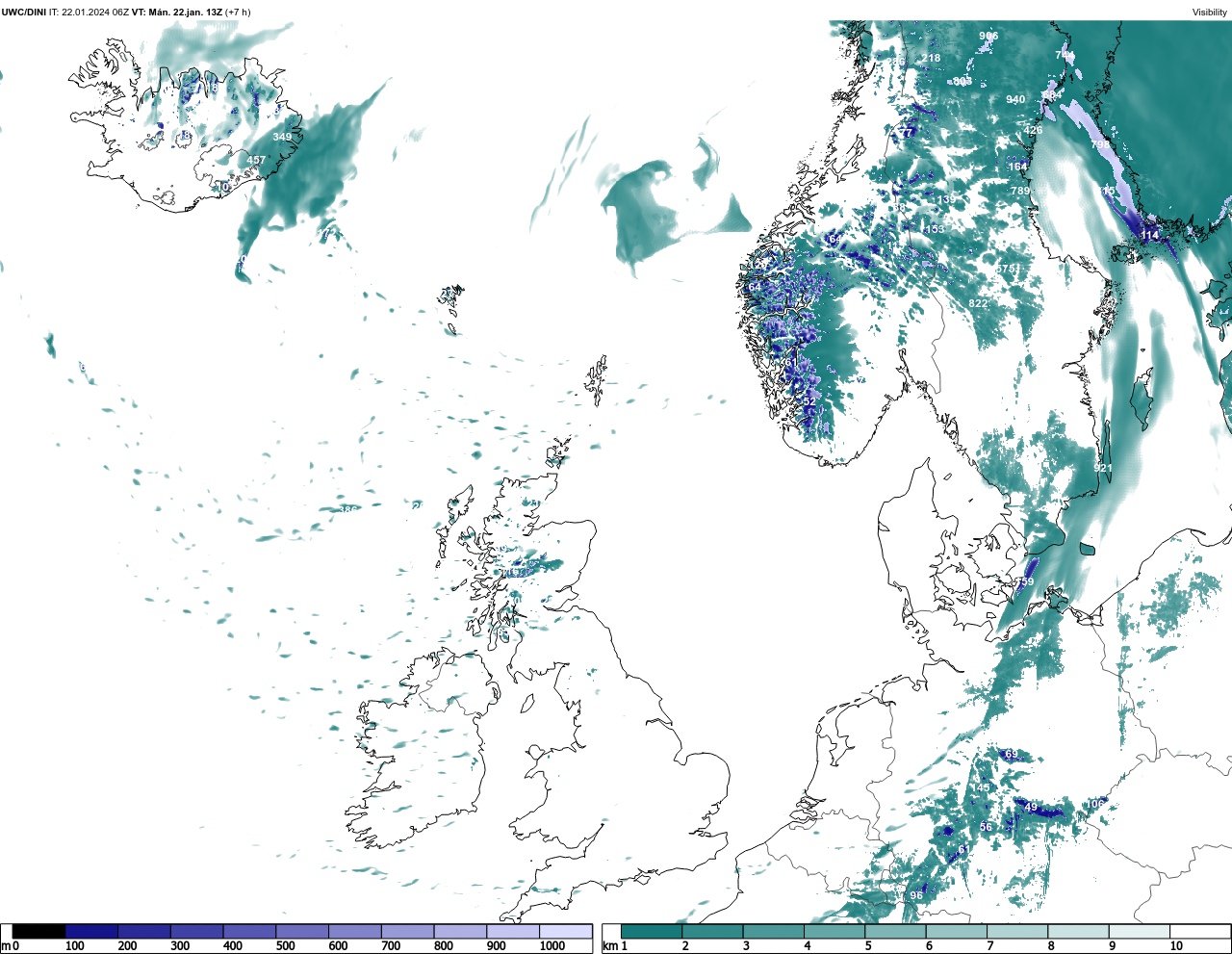The height and width of the screenshot is (954, 1232).
Task: Click the valid time "Mán. 22.jan. 13Z"
Action: (x=184, y=12)
